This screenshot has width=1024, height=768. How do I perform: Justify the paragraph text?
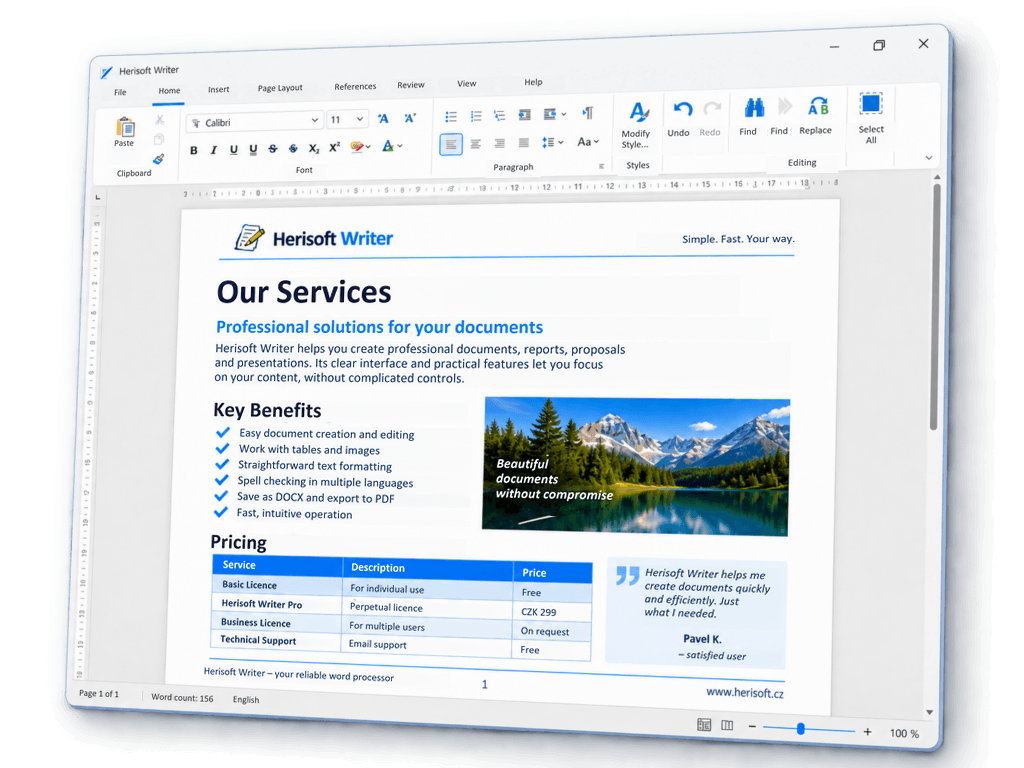[x=524, y=142]
